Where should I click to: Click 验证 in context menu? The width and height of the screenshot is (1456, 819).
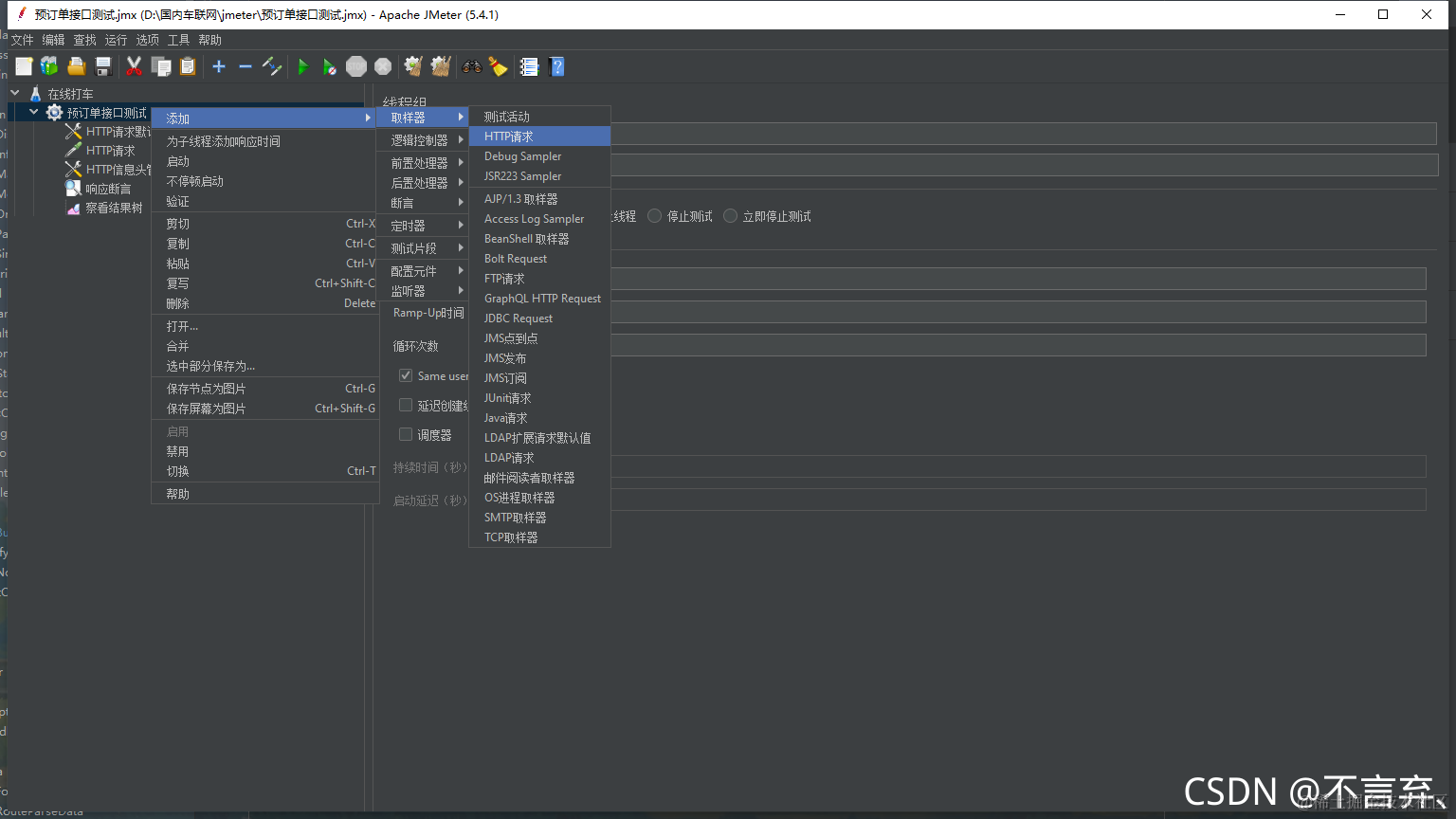(265, 201)
